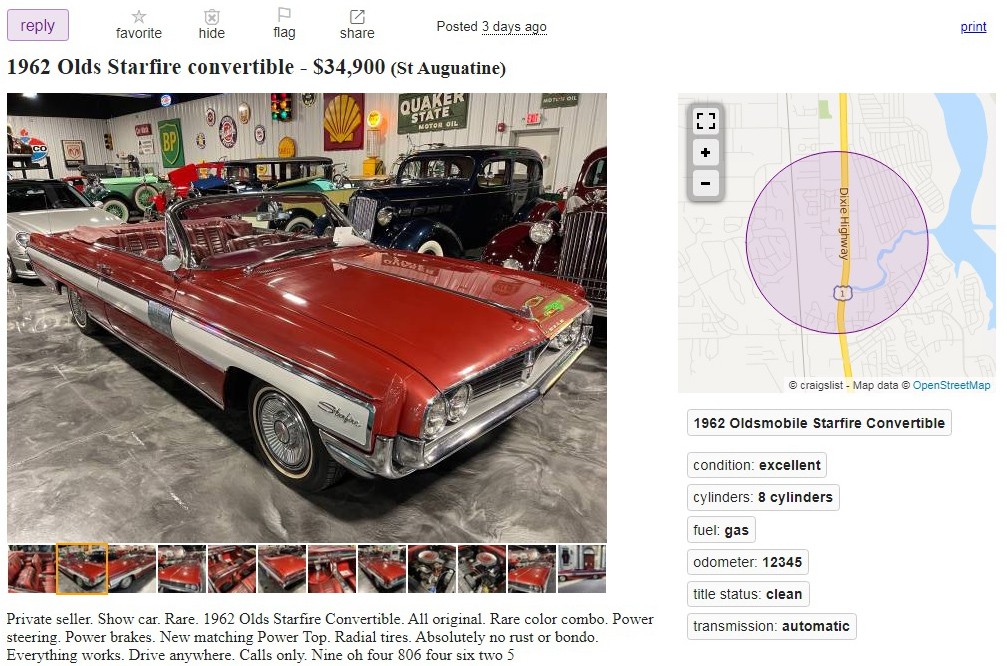Zoom in on the map
The height and width of the screenshot is (666, 1007).
(x=705, y=152)
